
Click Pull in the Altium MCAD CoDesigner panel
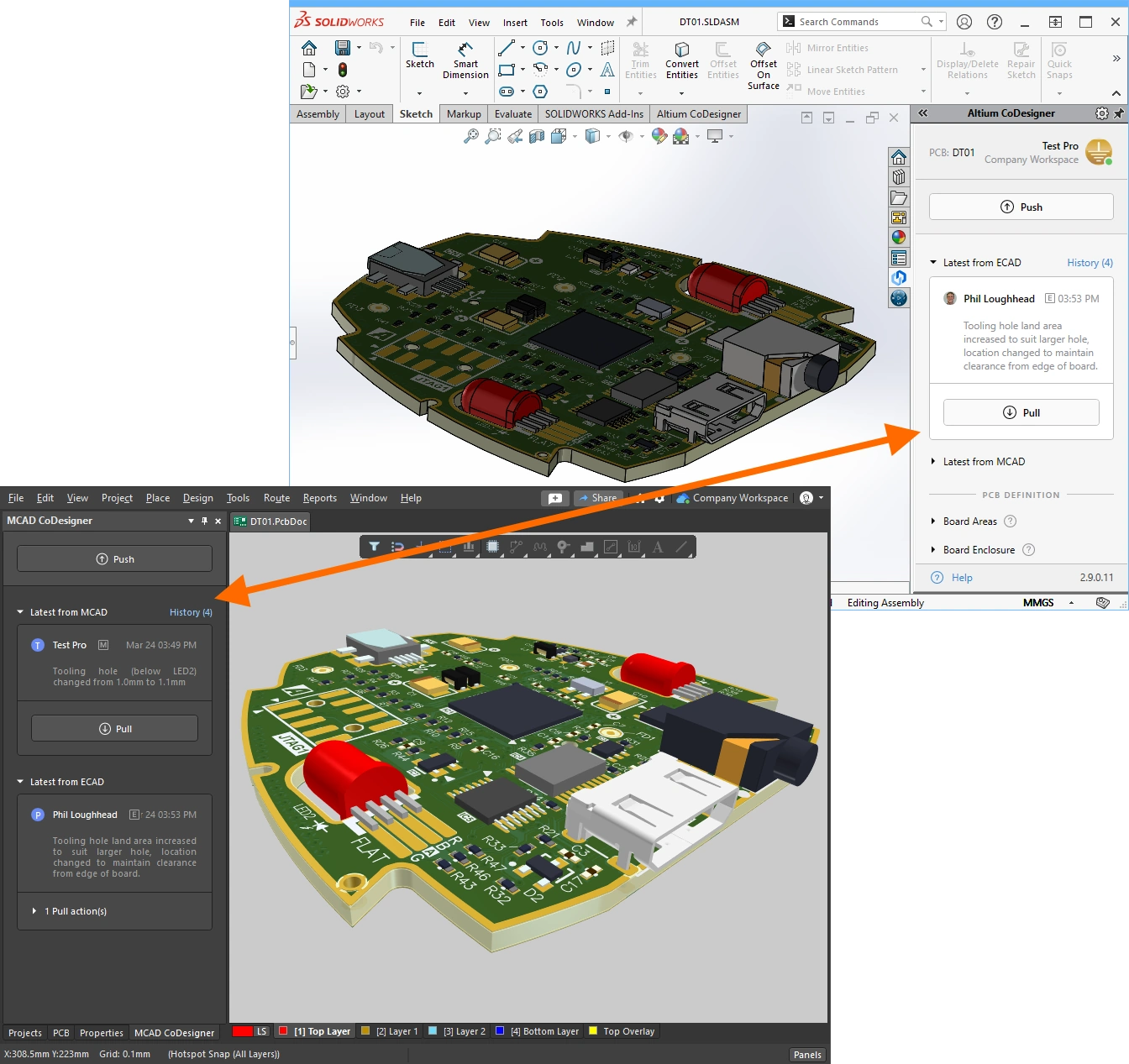[114, 729]
